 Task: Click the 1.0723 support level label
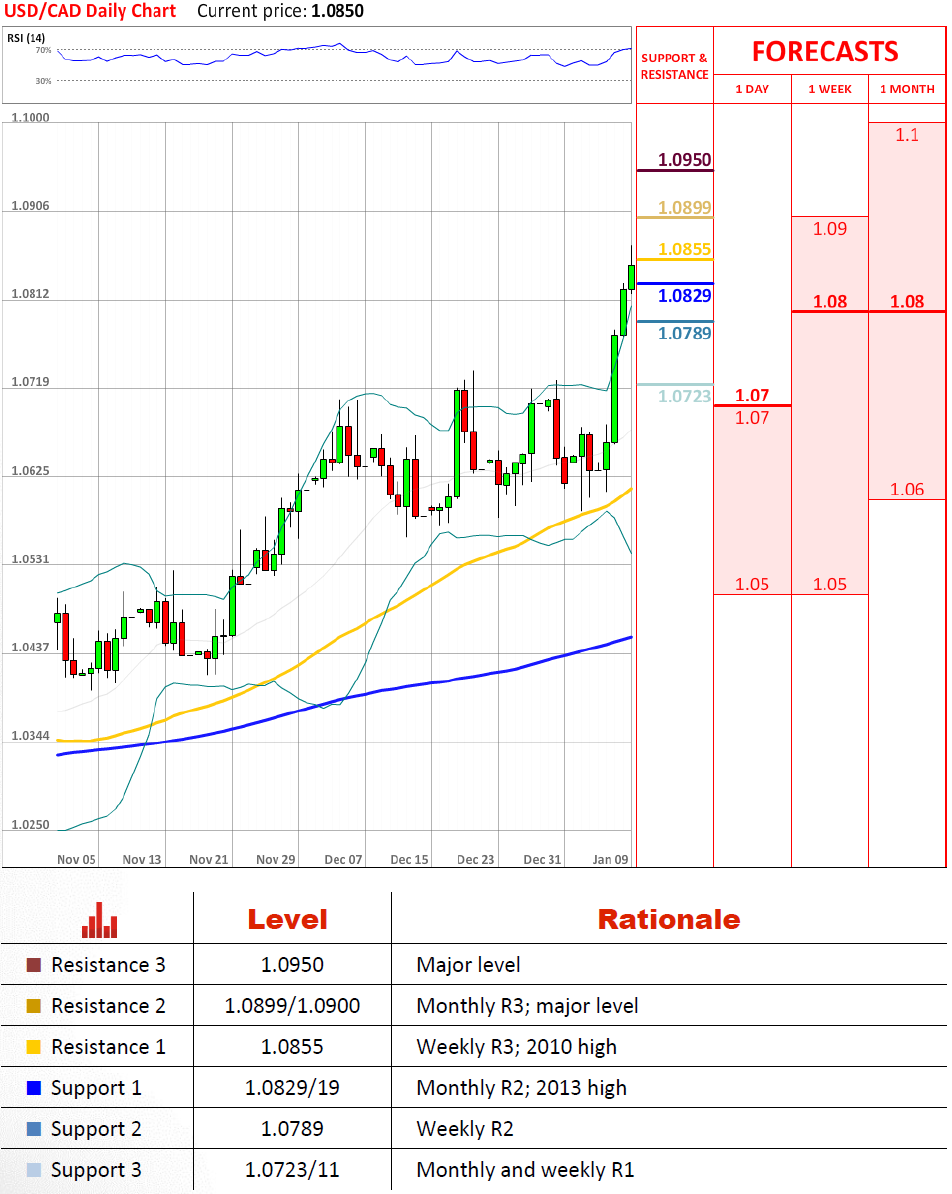[684, 396]
